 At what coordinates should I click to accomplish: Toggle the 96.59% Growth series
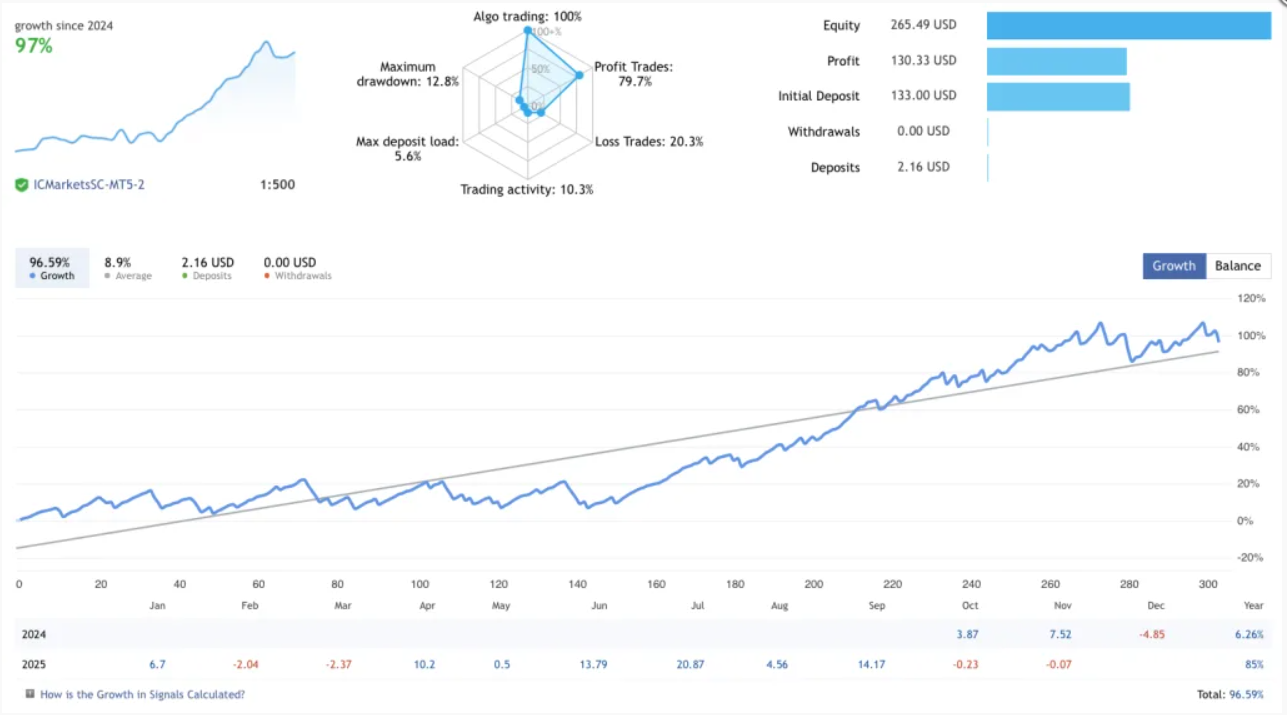[51, 268]
